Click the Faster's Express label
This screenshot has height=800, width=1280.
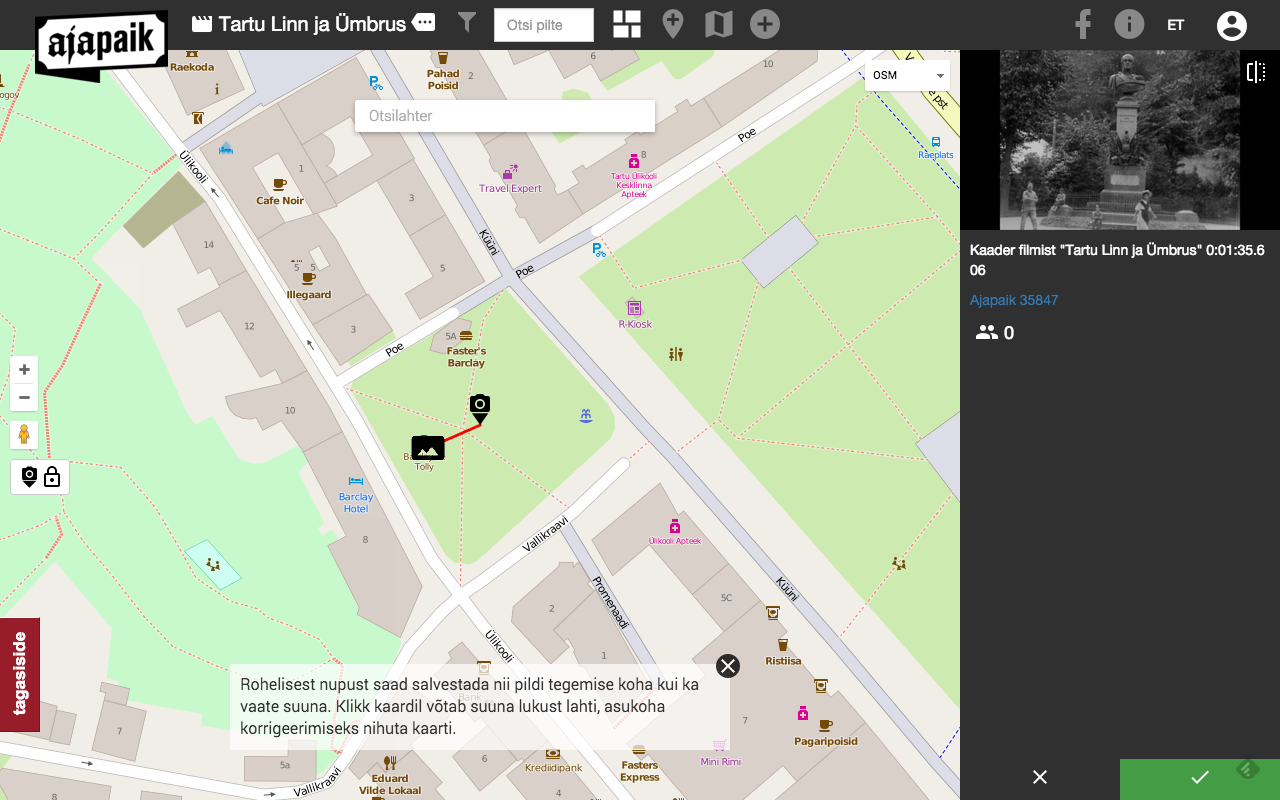pos(640,771)
